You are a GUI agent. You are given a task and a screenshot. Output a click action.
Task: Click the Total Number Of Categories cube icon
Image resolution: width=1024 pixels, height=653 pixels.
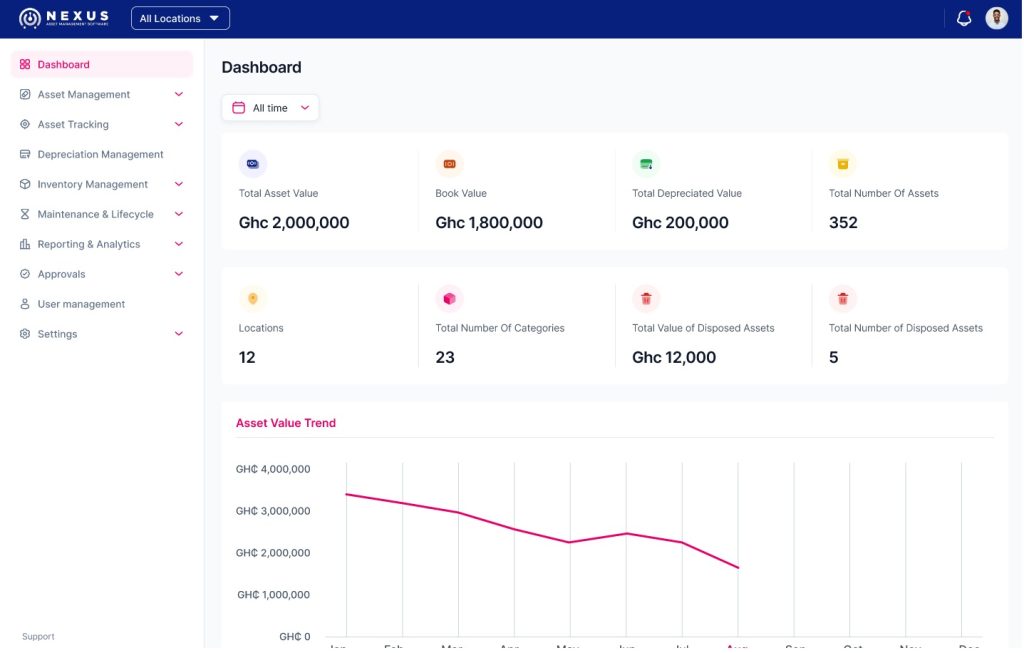[449, 298]
